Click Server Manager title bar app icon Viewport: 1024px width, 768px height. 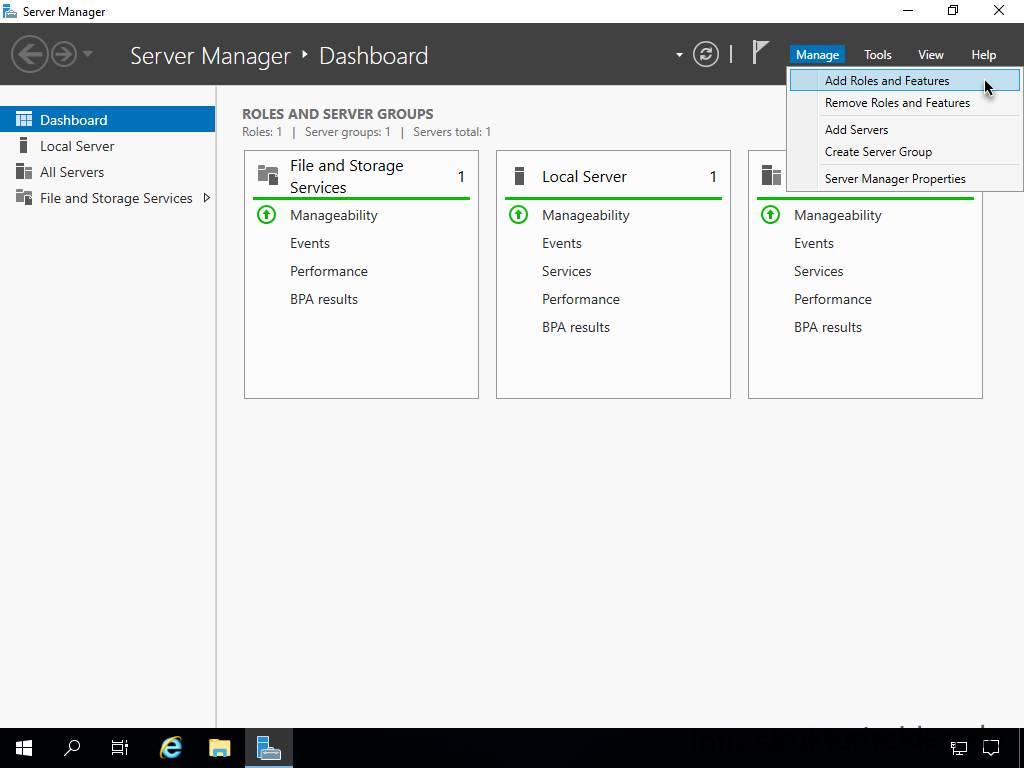10,11
